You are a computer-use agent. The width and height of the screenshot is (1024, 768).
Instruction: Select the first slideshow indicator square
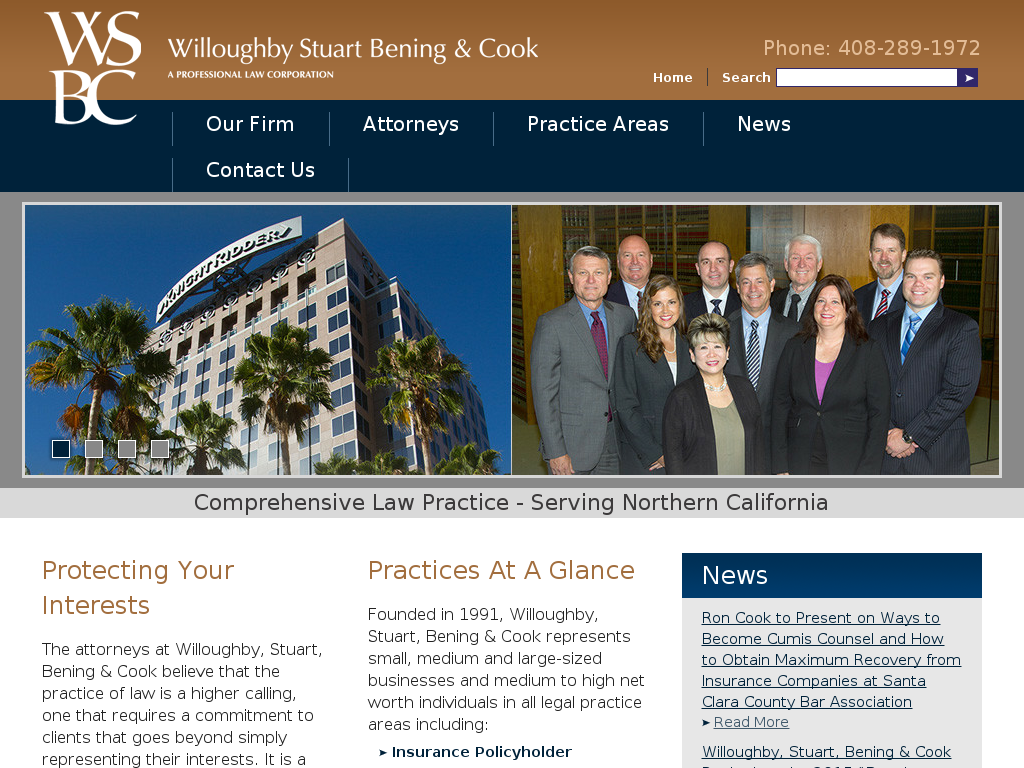coord(61,449)
